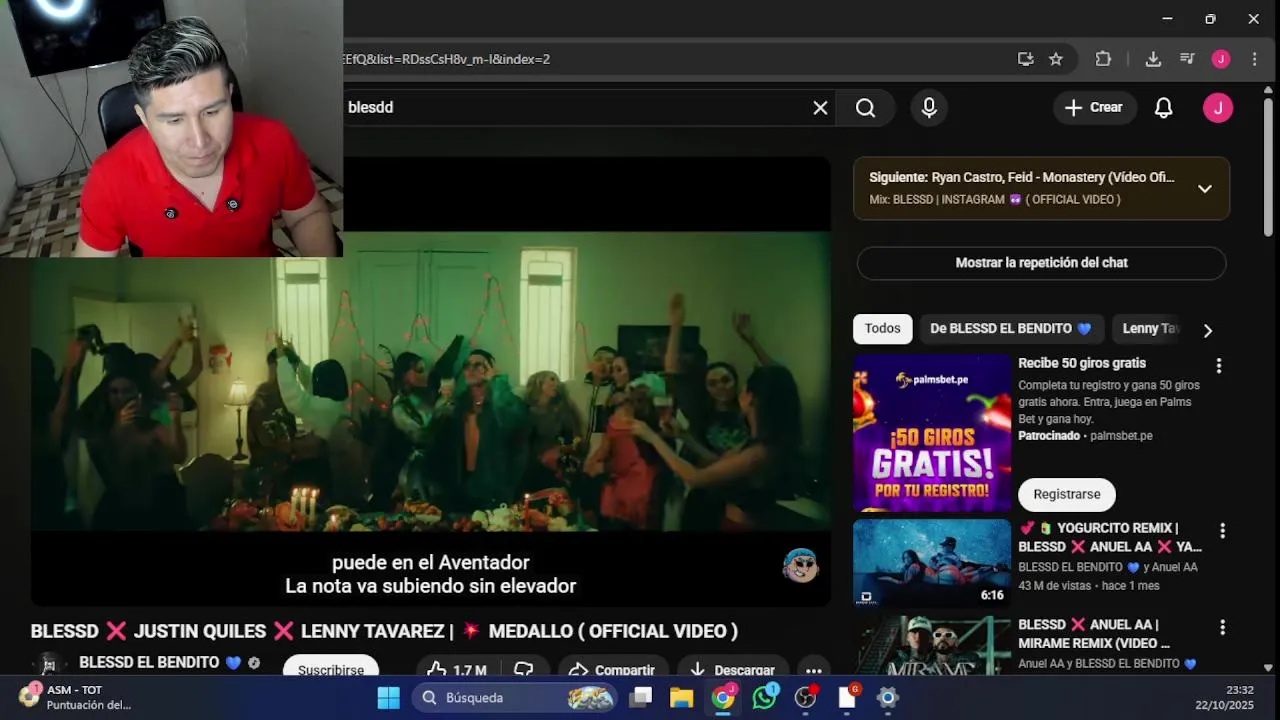Click the YOGURCITO REMIX video title

[1110, 537]
